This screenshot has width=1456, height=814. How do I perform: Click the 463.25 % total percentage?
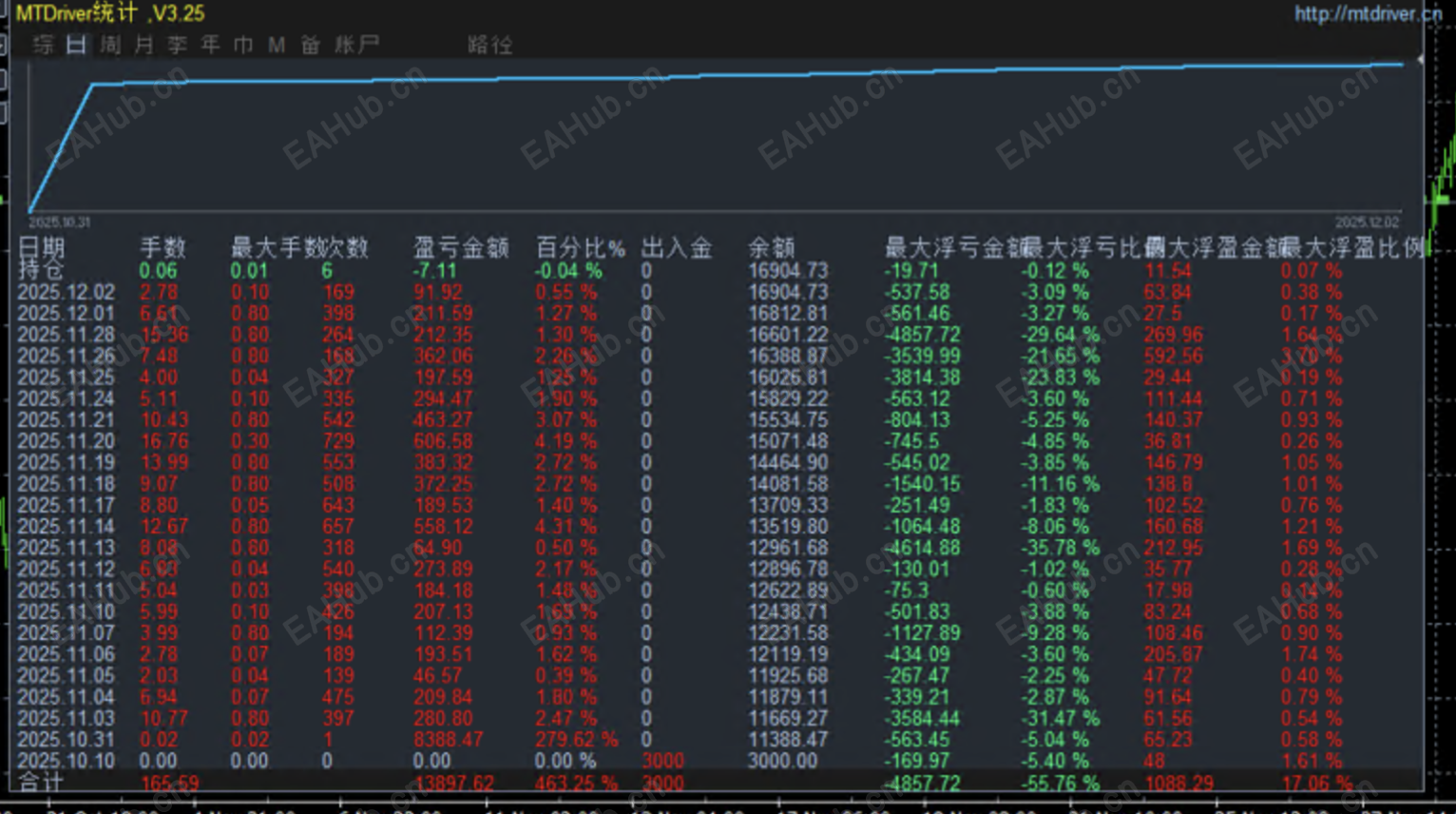577,784
